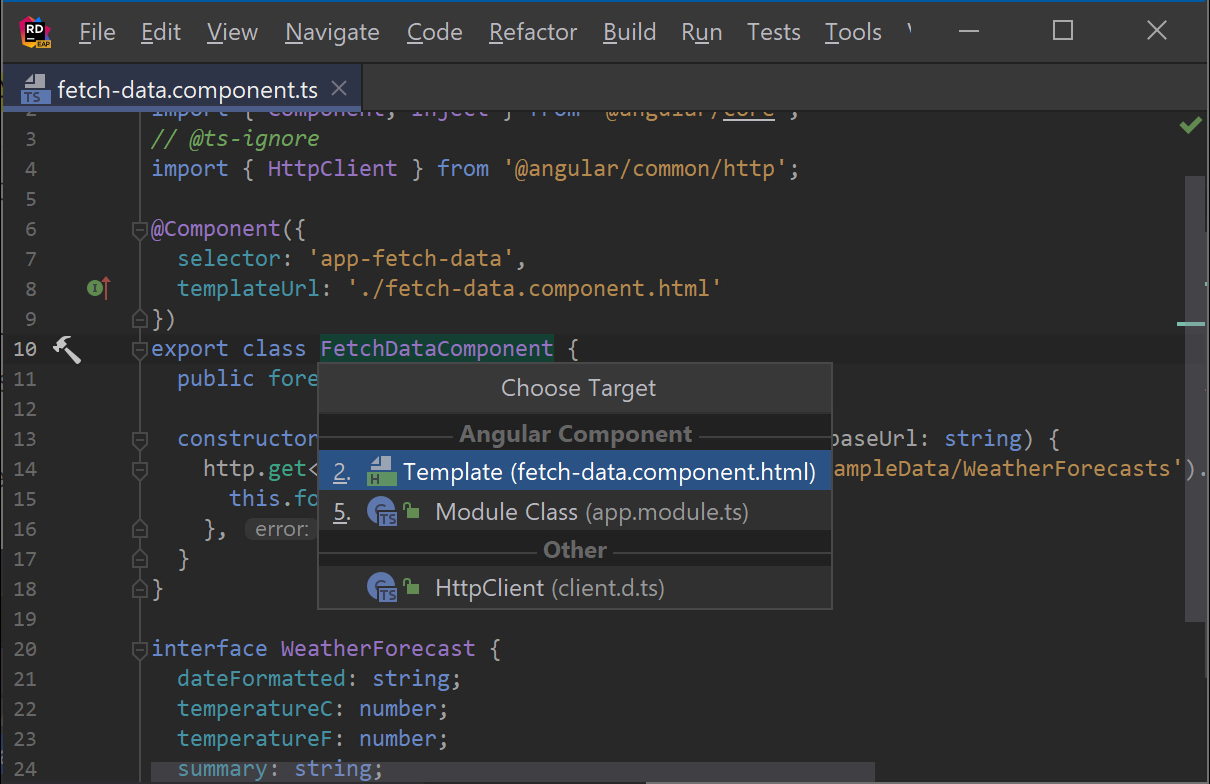1210x784 pixels.
Task: Click TypeScript file icon on fetch-data tab
Action: click(34, 90)
